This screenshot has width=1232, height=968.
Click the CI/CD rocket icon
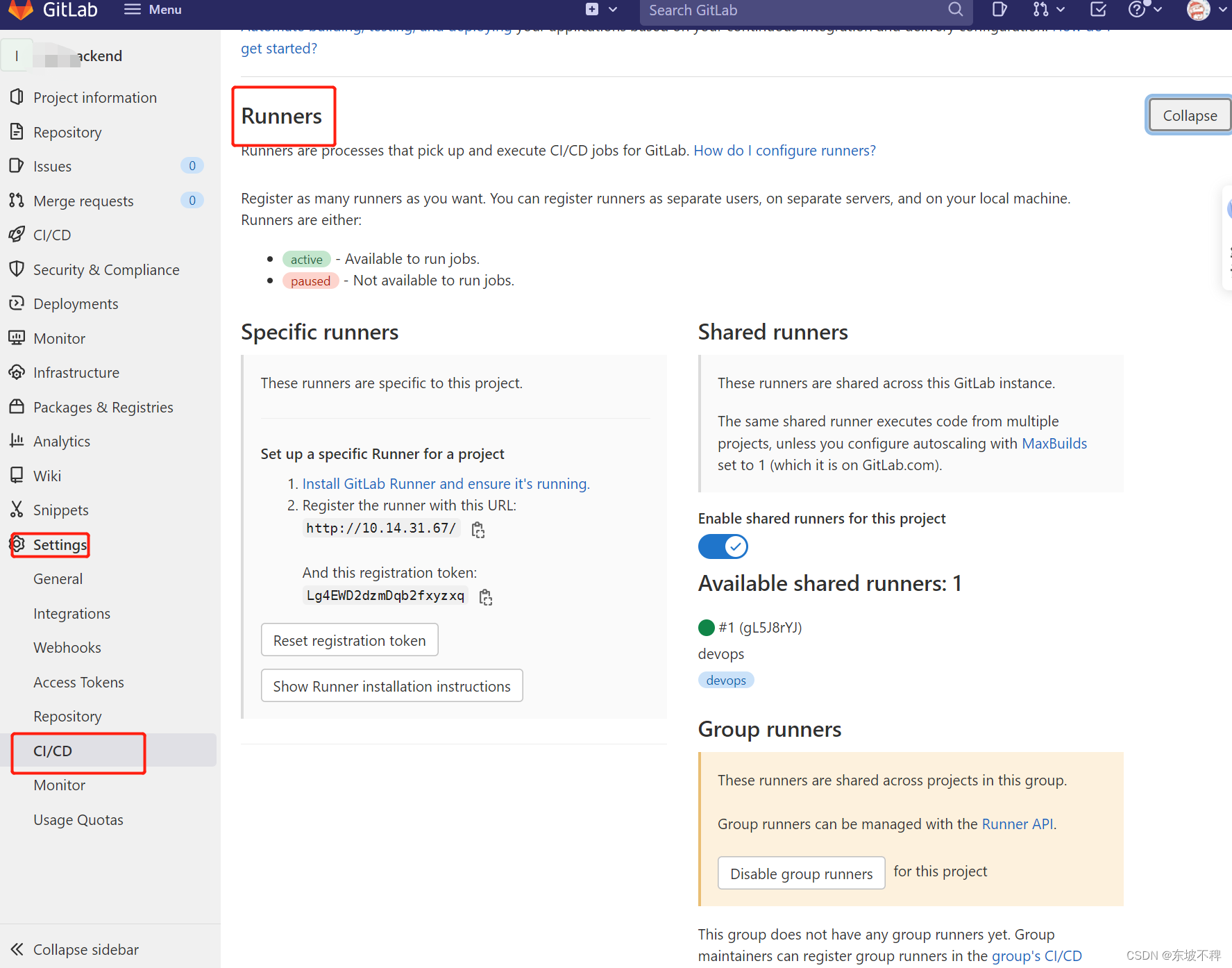point(17,235)
